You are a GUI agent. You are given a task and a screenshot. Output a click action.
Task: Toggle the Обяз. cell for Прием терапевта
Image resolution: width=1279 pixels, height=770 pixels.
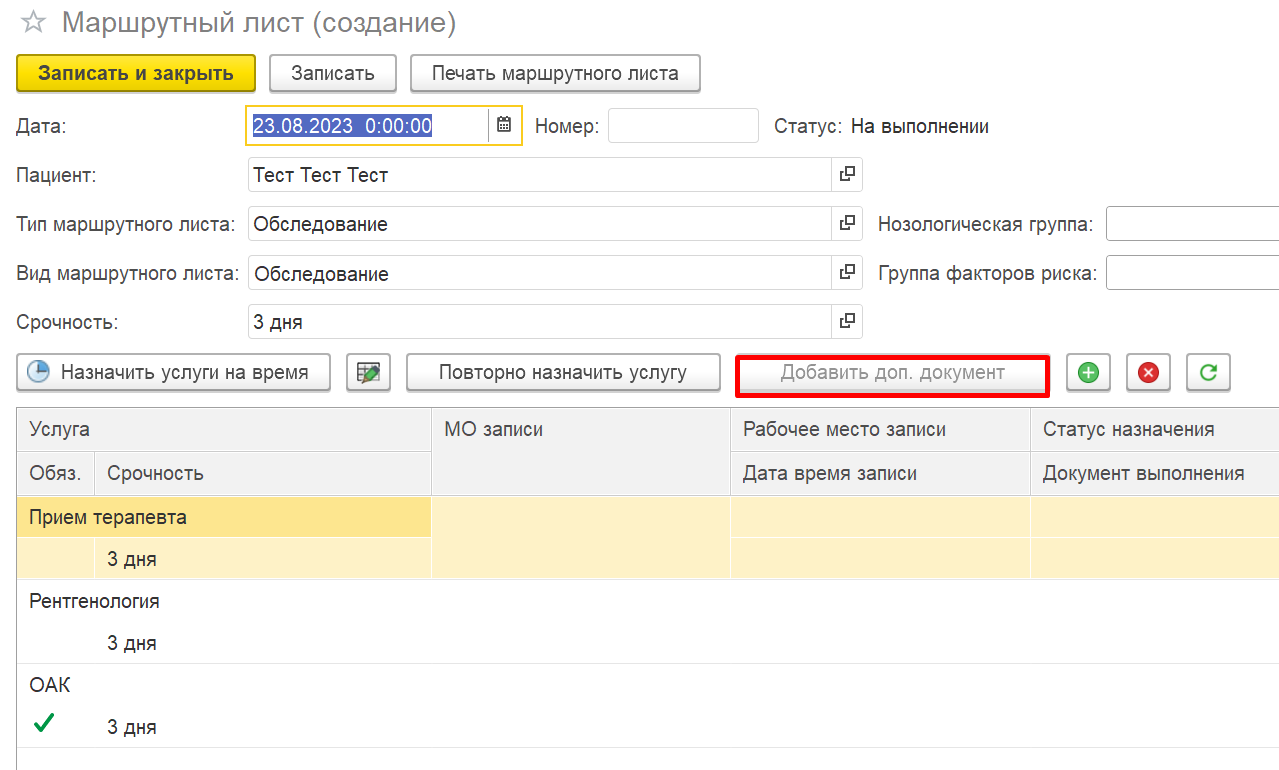pyautogui.click(x=55, y=559)
